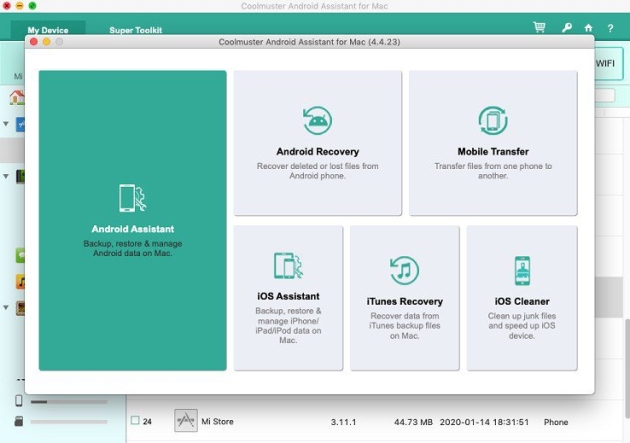Switch to the Super Toolkit tab
Image resolution: width=630 pixels, height=443 pixels.
click(136, 30)
